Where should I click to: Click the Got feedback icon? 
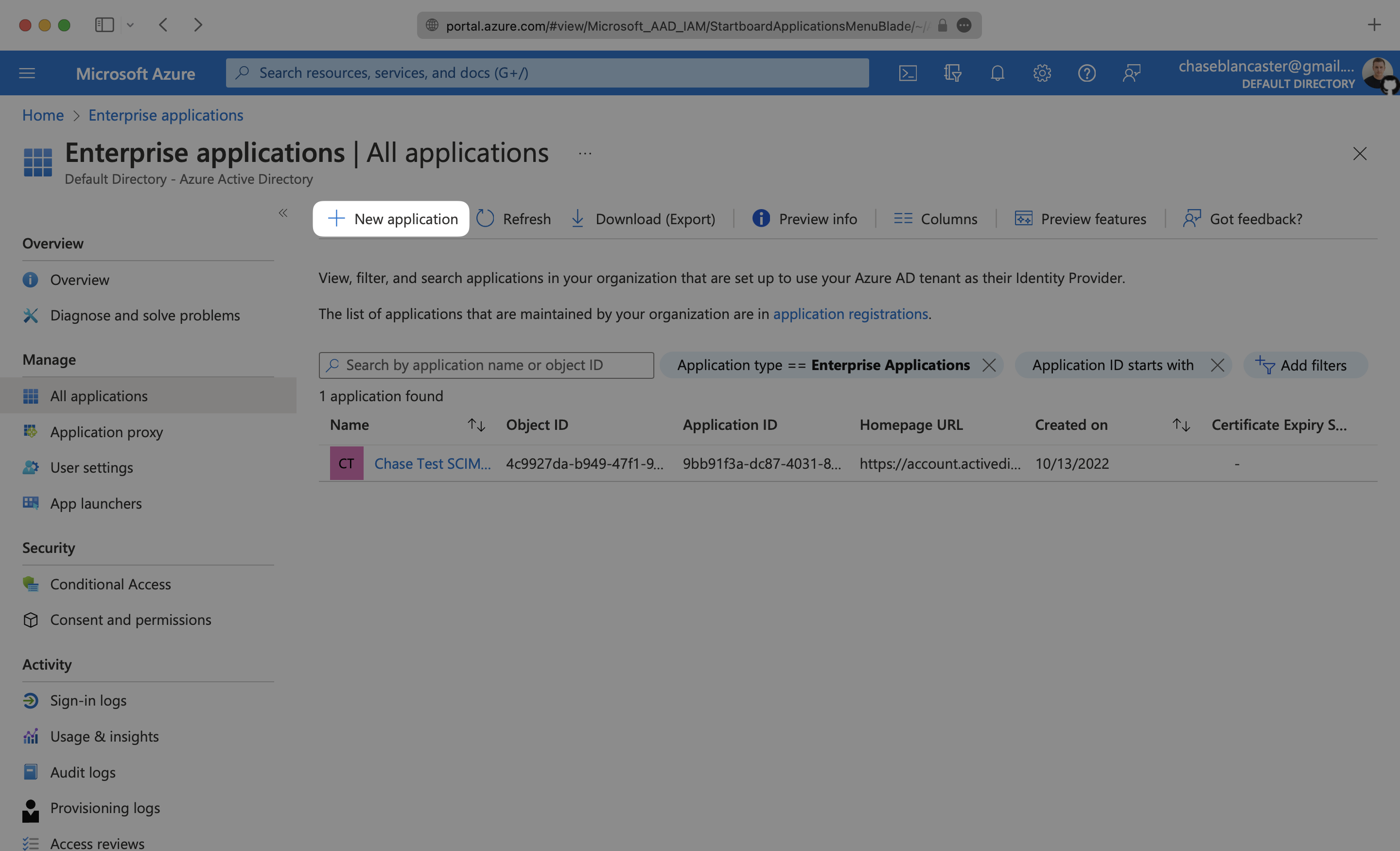[1191, 219]
